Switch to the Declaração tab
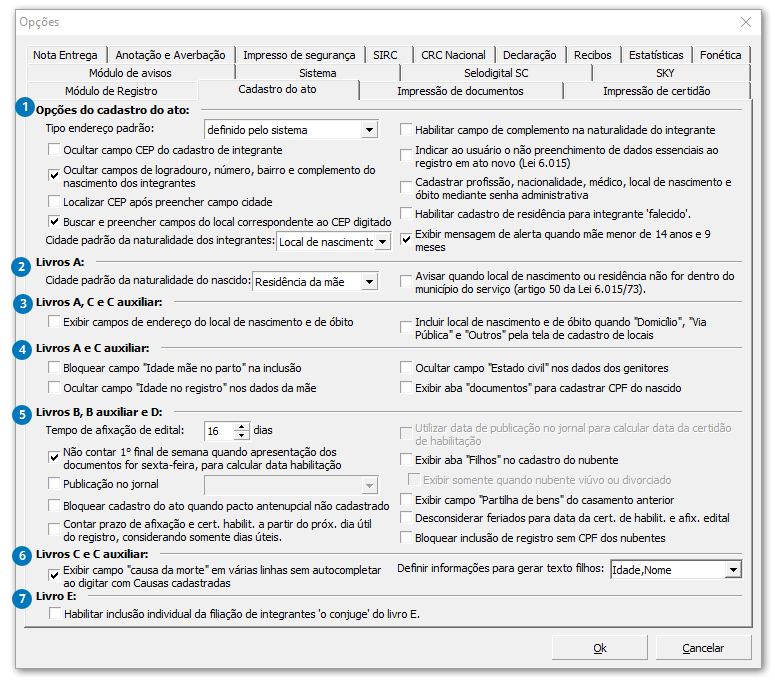 (529, 55)
